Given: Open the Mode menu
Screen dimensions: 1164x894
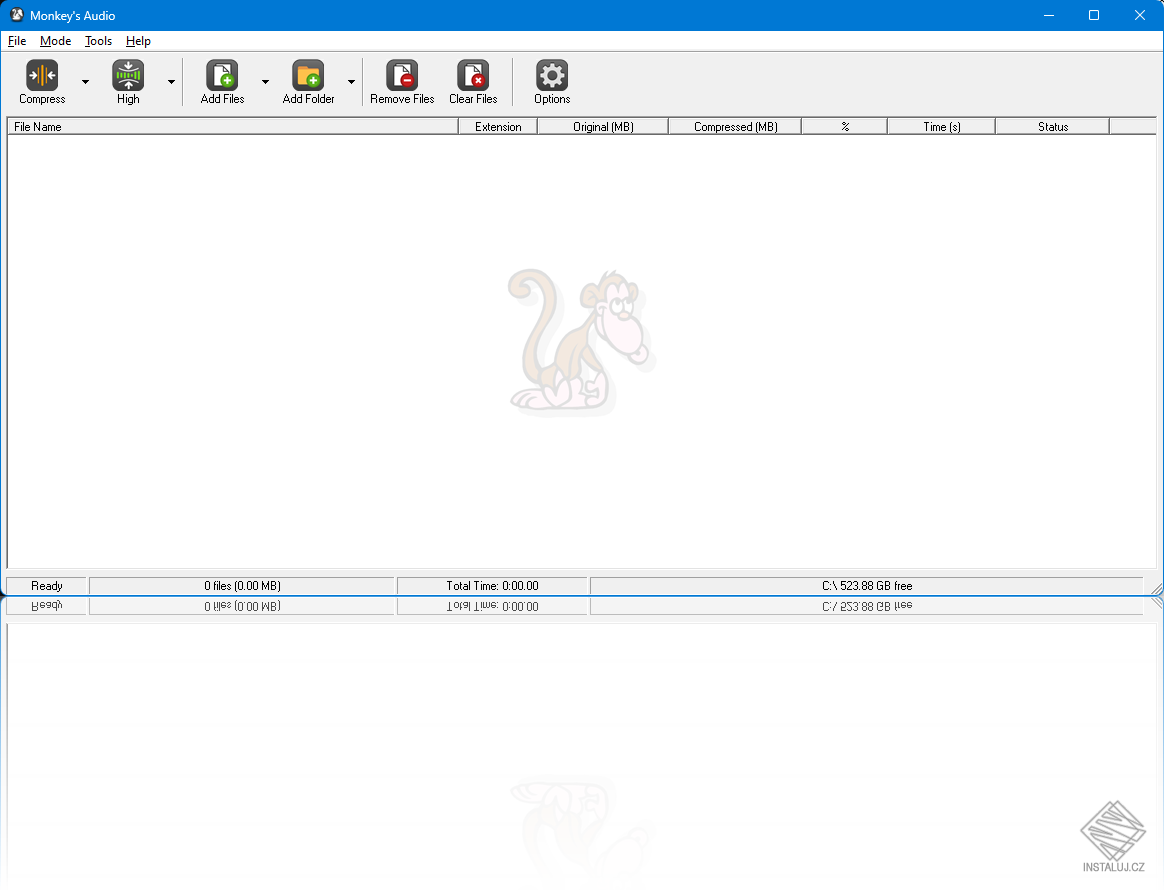Looking at the screenshot, I should coord(56,41).
